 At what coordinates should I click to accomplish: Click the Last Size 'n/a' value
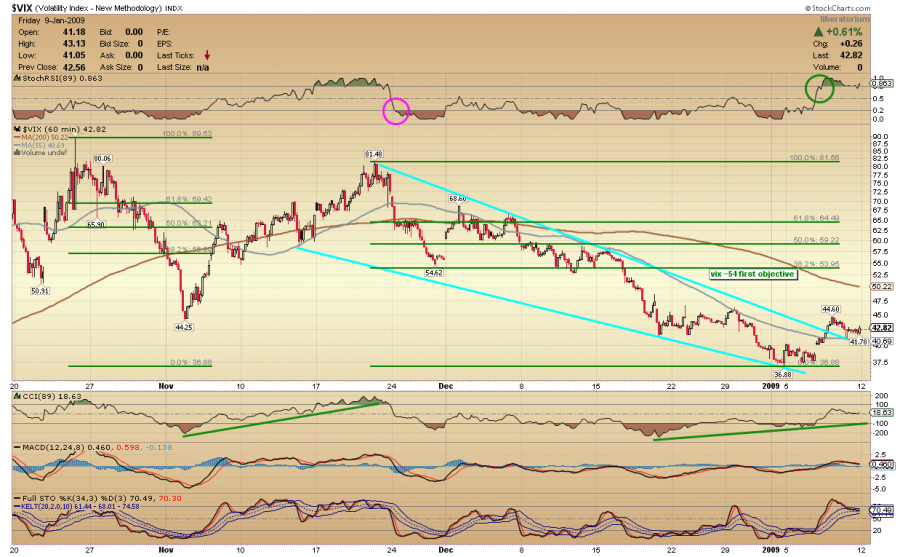203,67
